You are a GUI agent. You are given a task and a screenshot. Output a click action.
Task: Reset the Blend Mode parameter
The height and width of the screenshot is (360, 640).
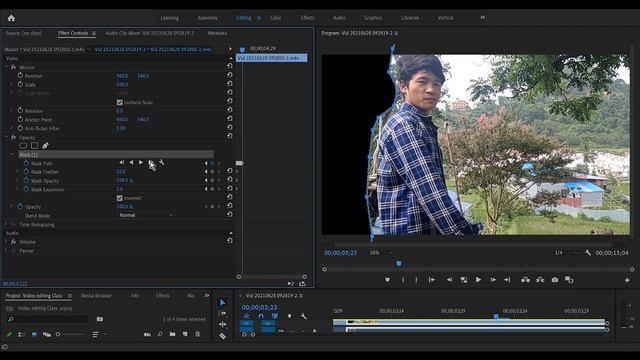230,214
